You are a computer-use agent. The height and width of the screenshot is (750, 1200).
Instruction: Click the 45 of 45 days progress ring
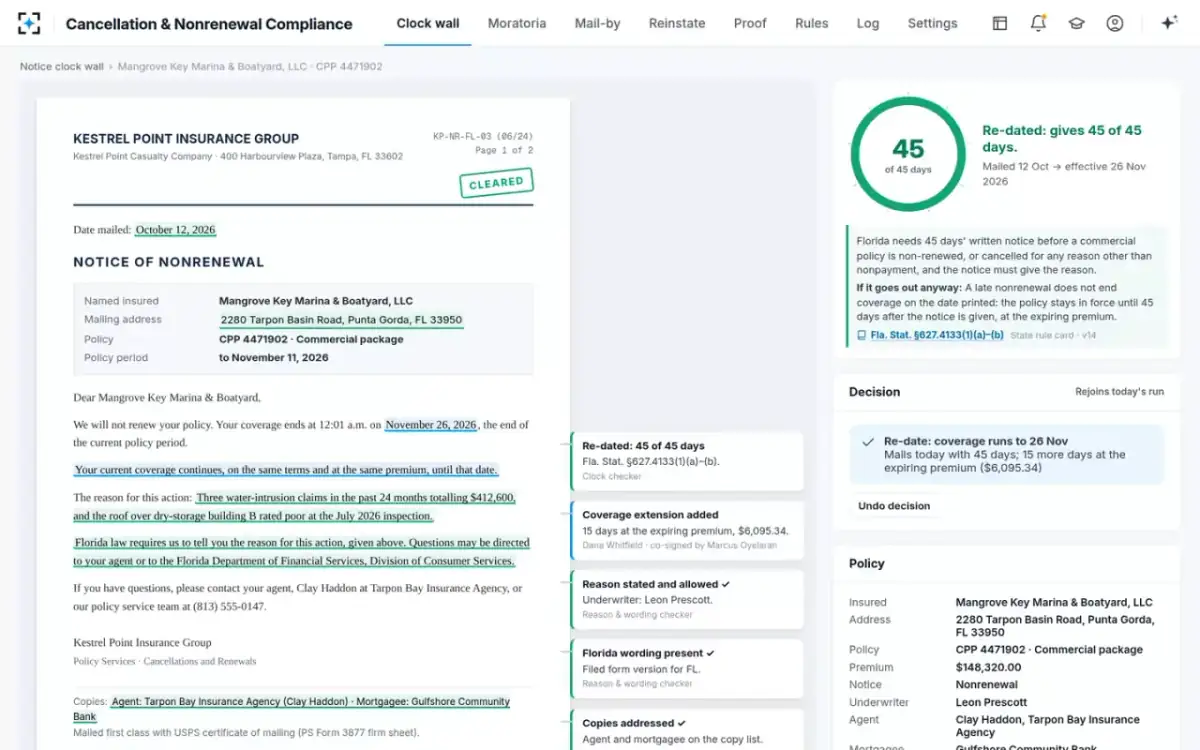pos(908,154)
